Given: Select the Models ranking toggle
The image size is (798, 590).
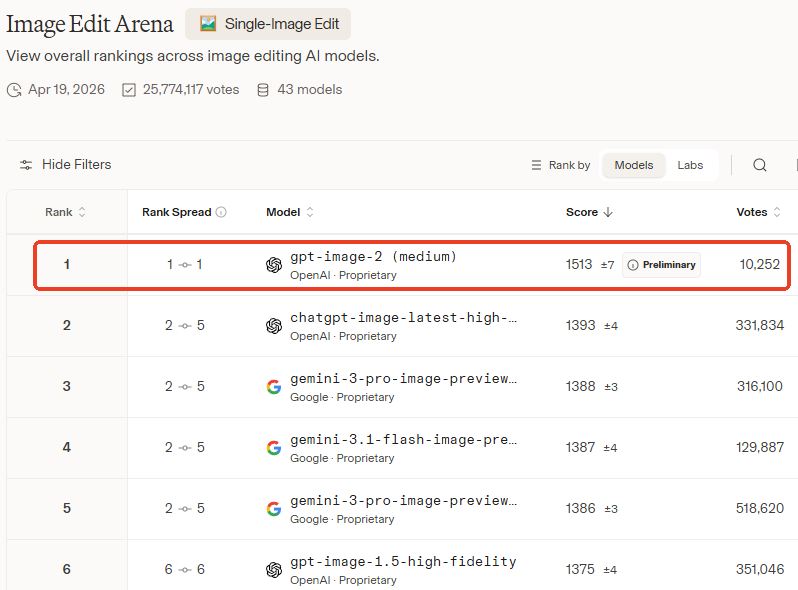Looking at the screenshot, I should coord(634,165).
